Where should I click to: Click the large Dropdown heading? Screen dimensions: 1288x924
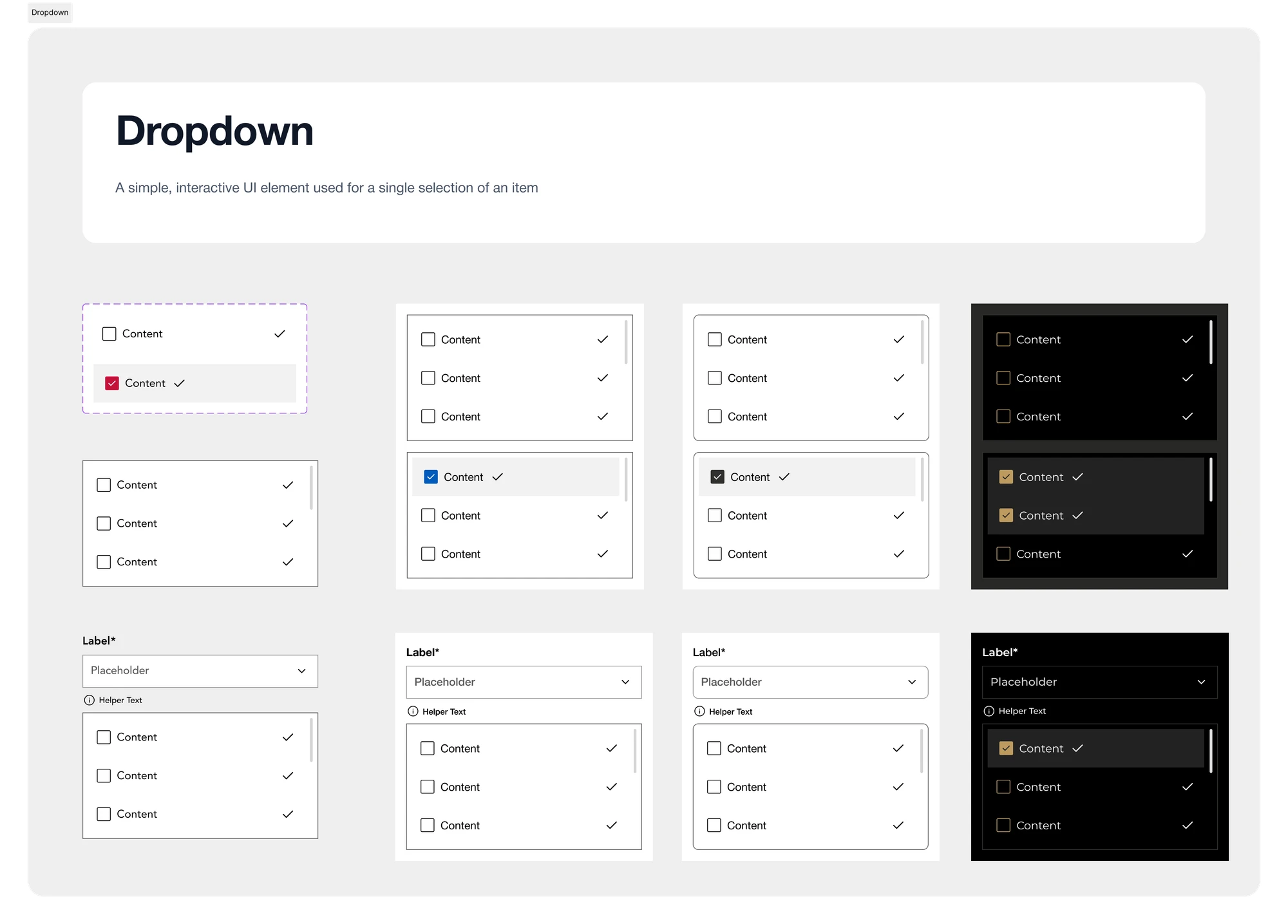pyautogui.click(x=214, y=131)
